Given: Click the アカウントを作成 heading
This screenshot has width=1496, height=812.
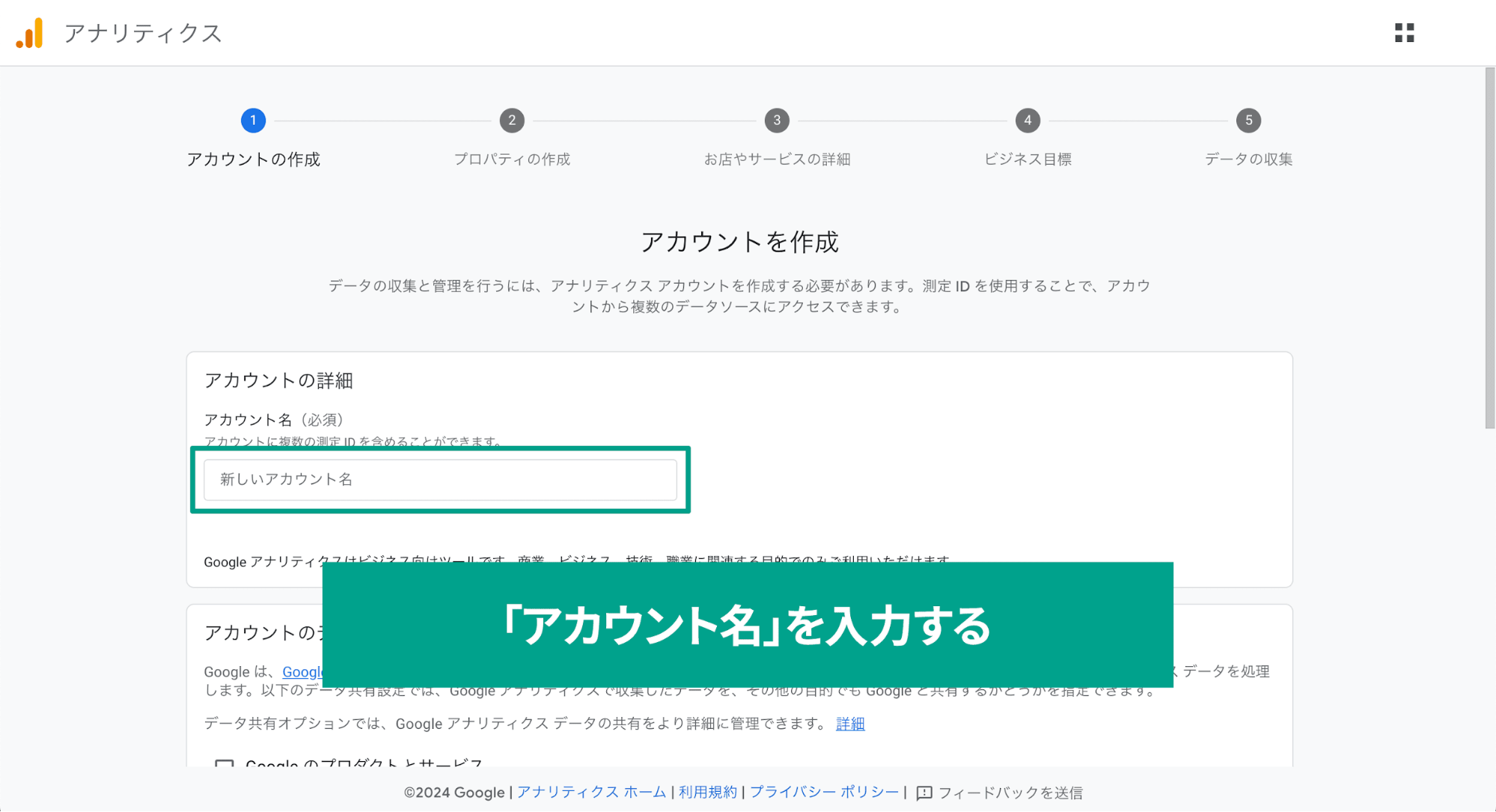Looking at the screenshot, I should [x=739, y=242].
